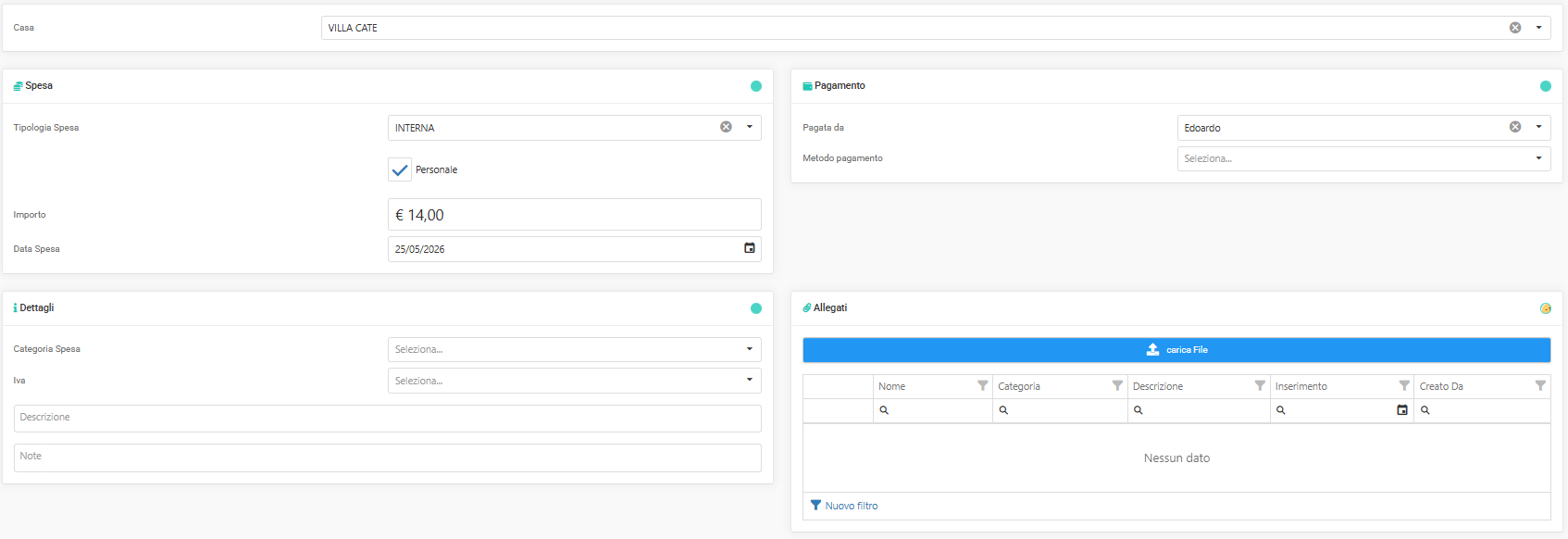Open the Casa dropdown arrow
This screenshot has height=539, width=1568.
point(1538,28)
